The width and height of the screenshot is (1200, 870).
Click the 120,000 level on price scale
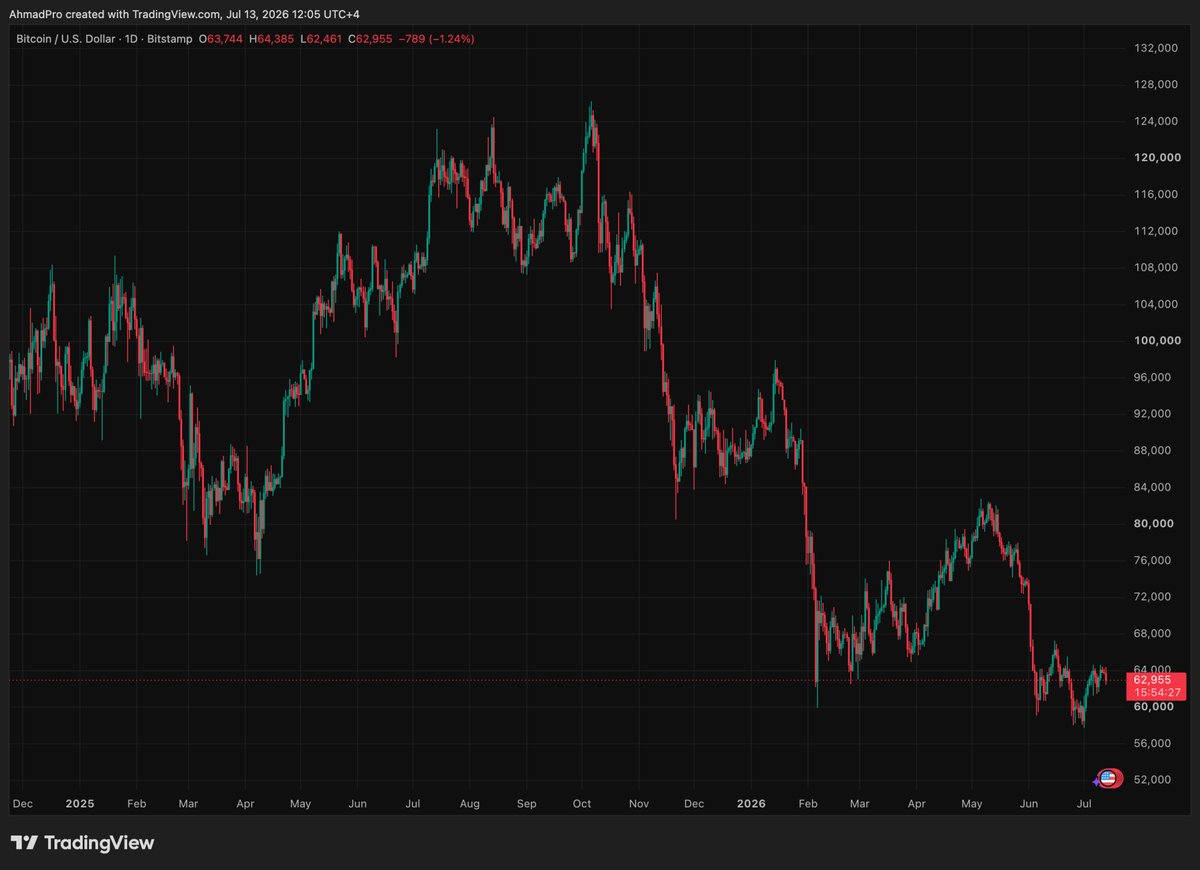[1158, 157]
